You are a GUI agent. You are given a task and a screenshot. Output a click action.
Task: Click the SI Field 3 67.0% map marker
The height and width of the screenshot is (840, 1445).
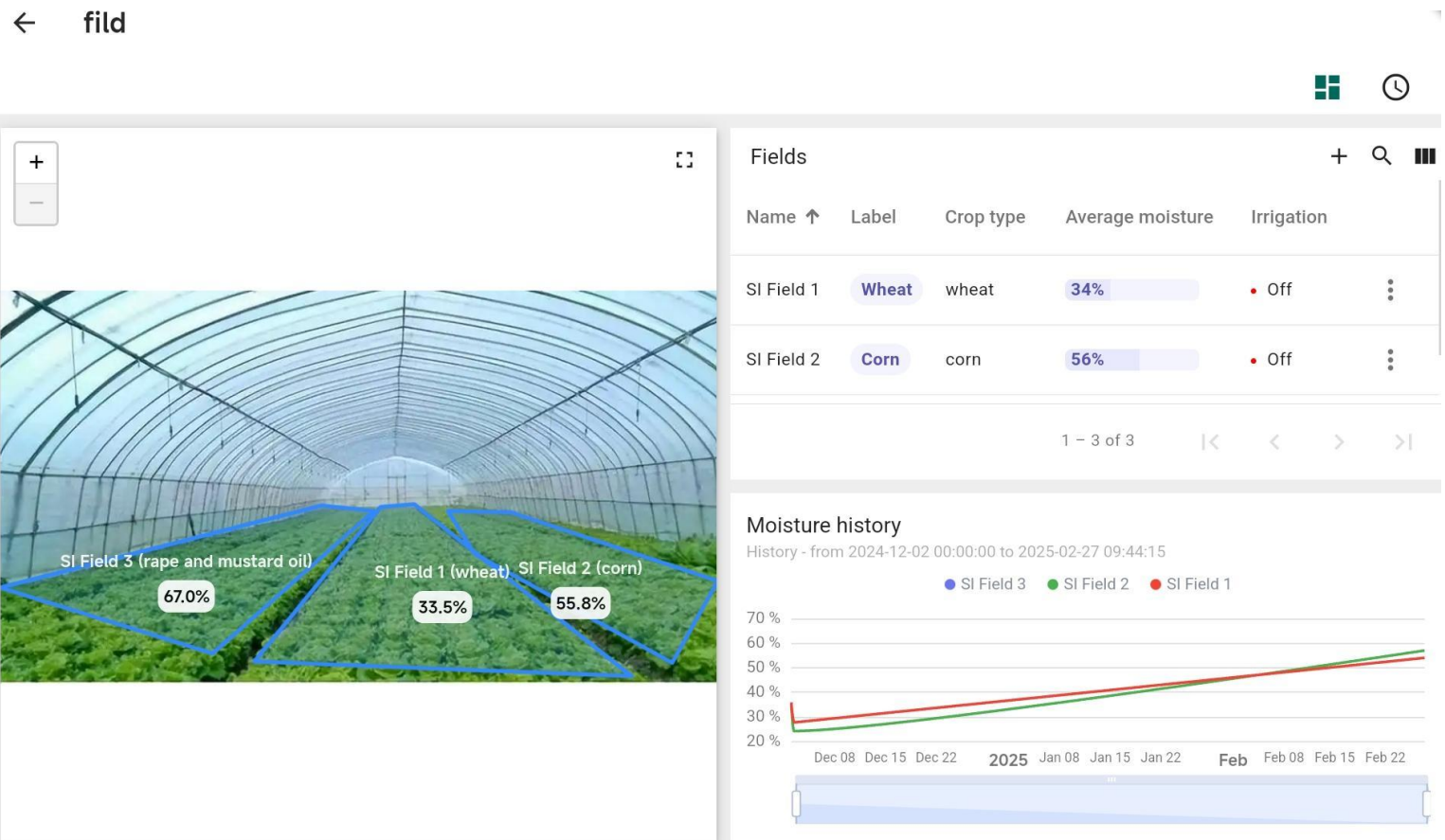click(187, 597)
